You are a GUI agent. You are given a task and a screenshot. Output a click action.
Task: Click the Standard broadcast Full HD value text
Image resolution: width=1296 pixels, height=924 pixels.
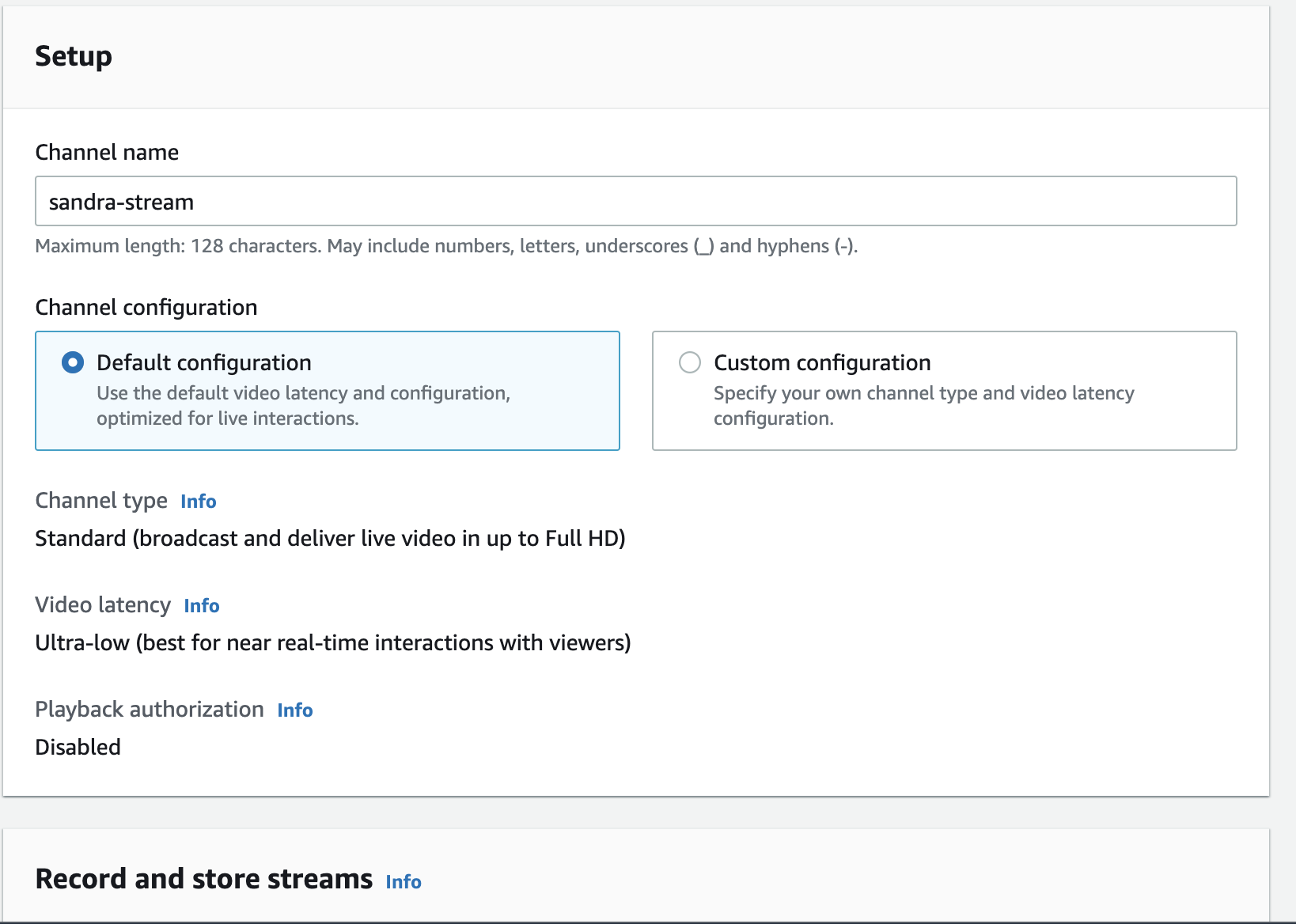click(x=331, y=539)
